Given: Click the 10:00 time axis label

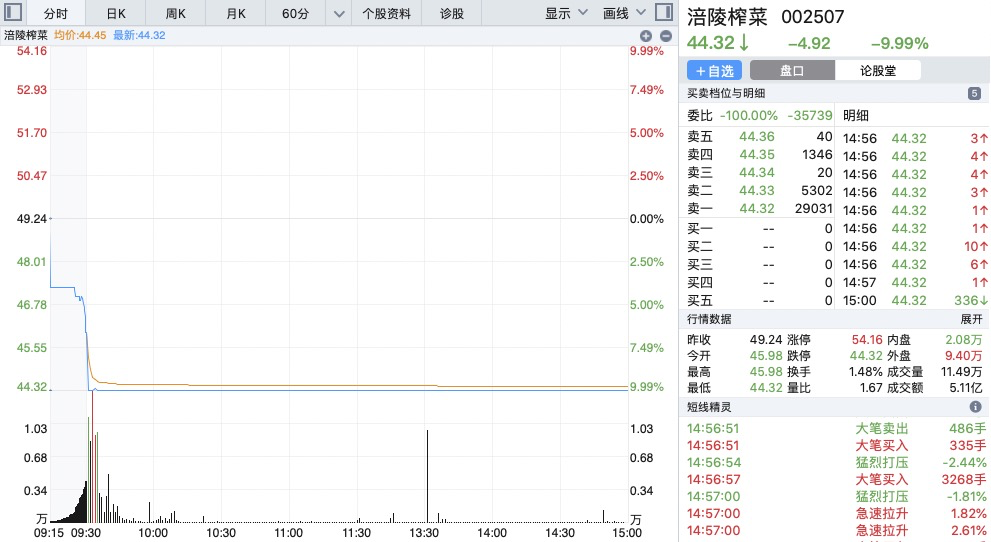Looking at the screenshot, I should point(153,533).
